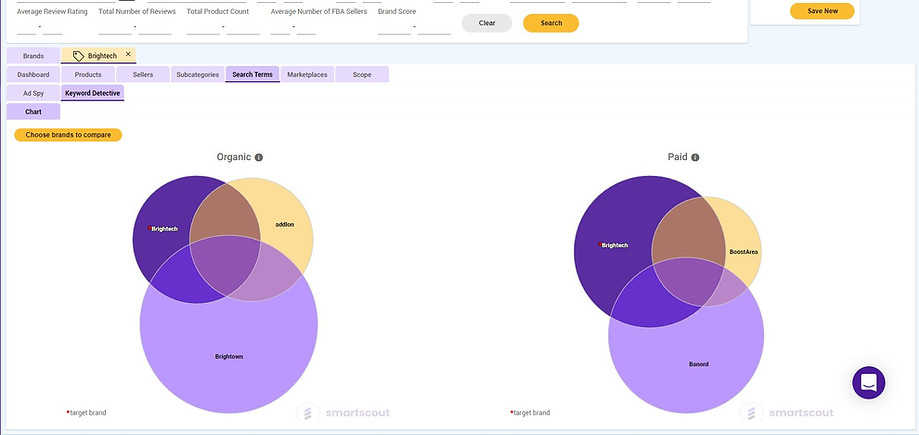The width and height of the screenshot is (919, 435).
Task: Click the Brightown label in Organic chart
Action: (x=229, y=356)
